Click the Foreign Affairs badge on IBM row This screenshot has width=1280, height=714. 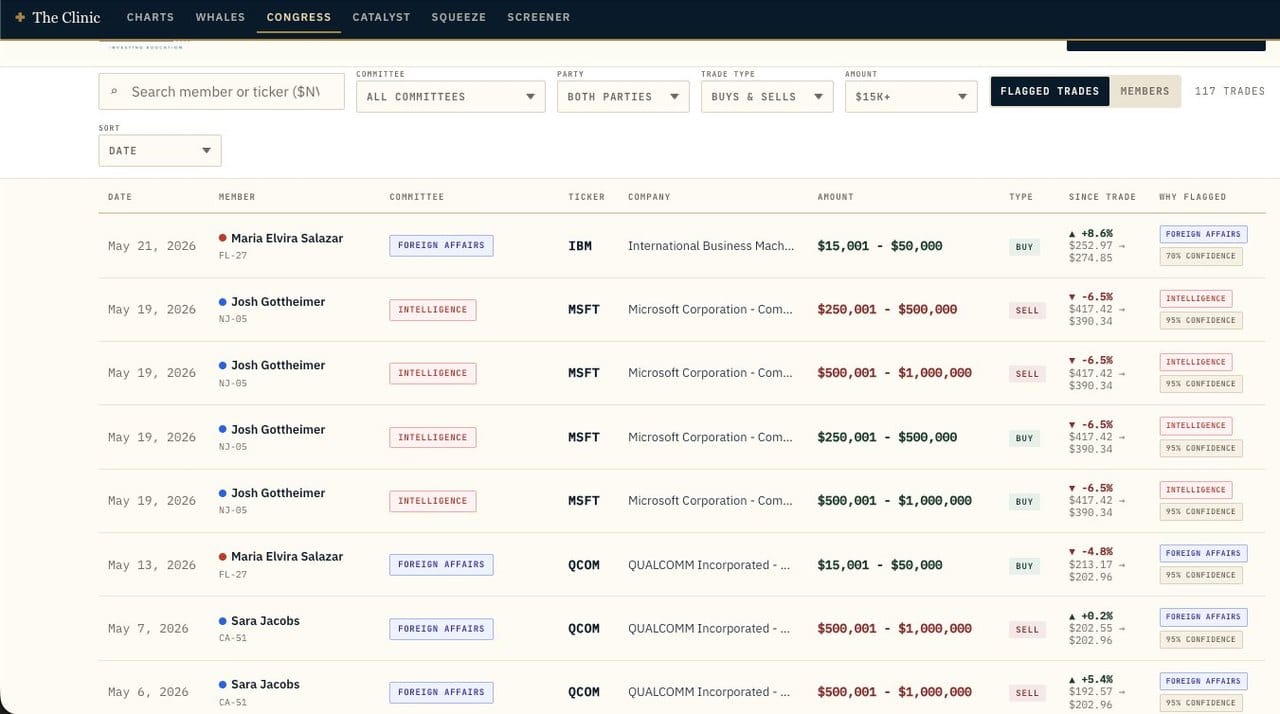tap(441, 245)
